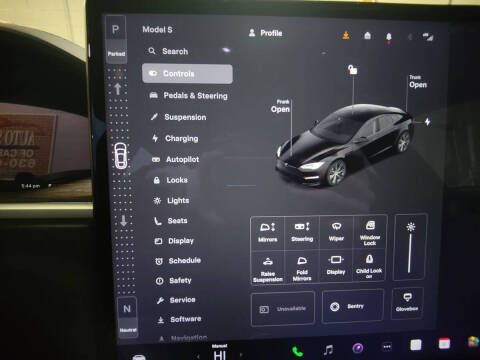Select Park gear at top of strip
Image resolution: width=480 pixels, height=360 pixels.
[x=116, y=40]
